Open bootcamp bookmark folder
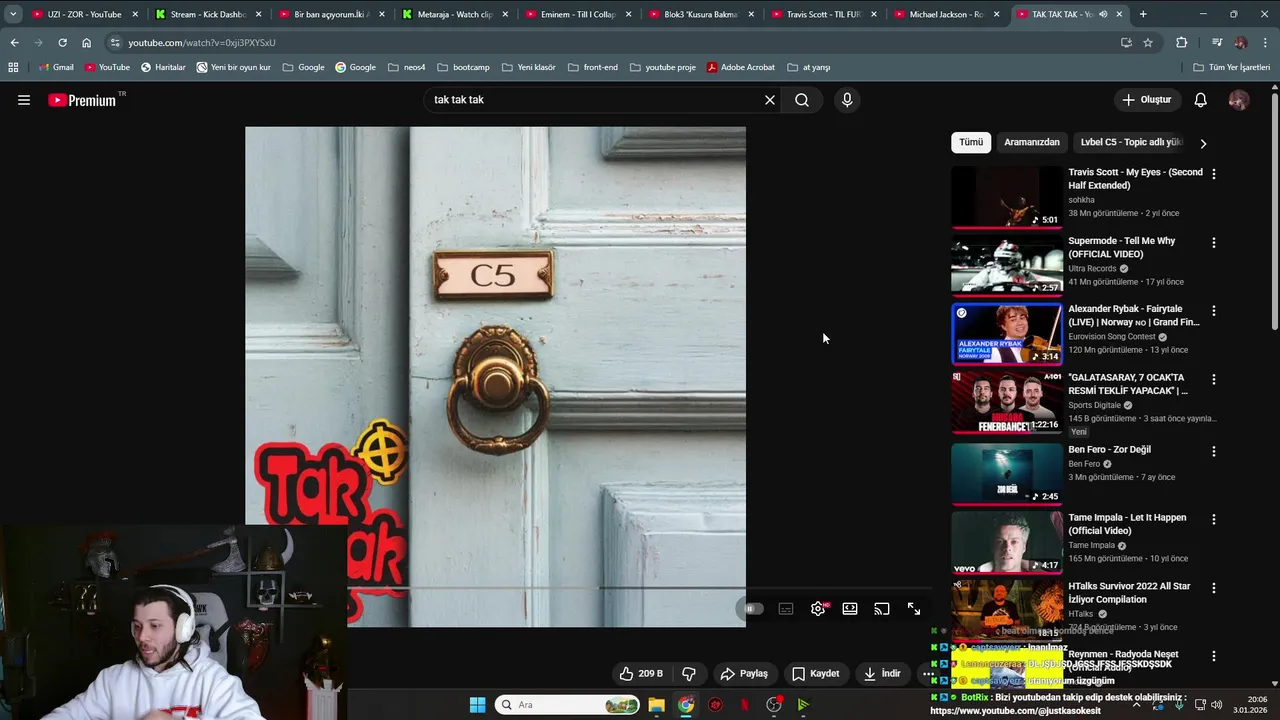This screenshot has width=1280, height=720. [x=463, y=67]
